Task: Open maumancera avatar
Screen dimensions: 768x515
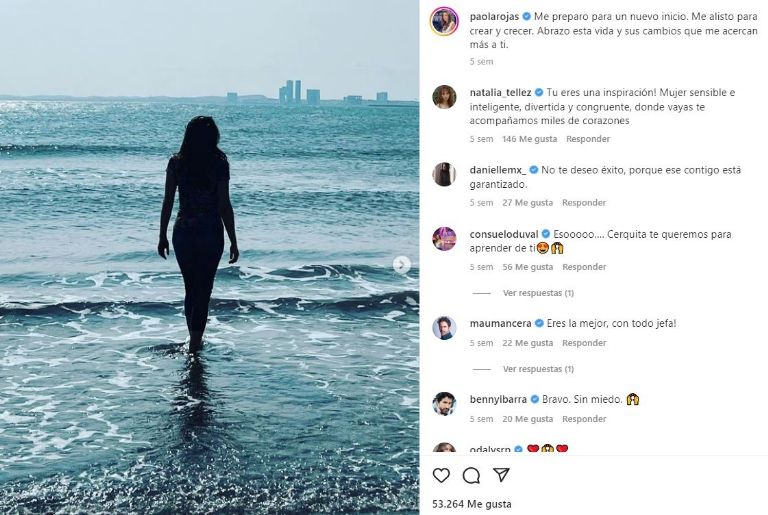Action: coord(444,328)
